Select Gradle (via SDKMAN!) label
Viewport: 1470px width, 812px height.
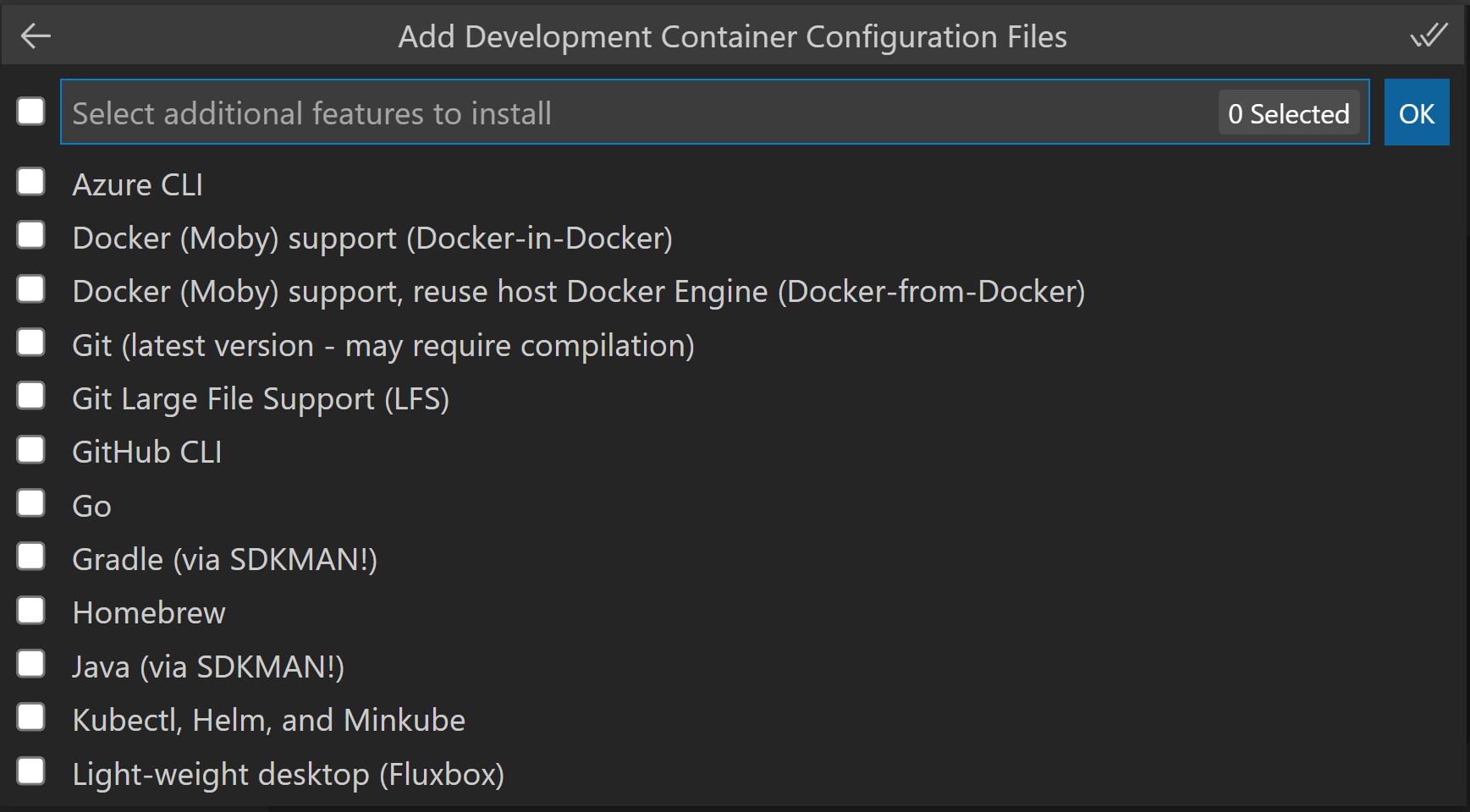coord(225,560)
